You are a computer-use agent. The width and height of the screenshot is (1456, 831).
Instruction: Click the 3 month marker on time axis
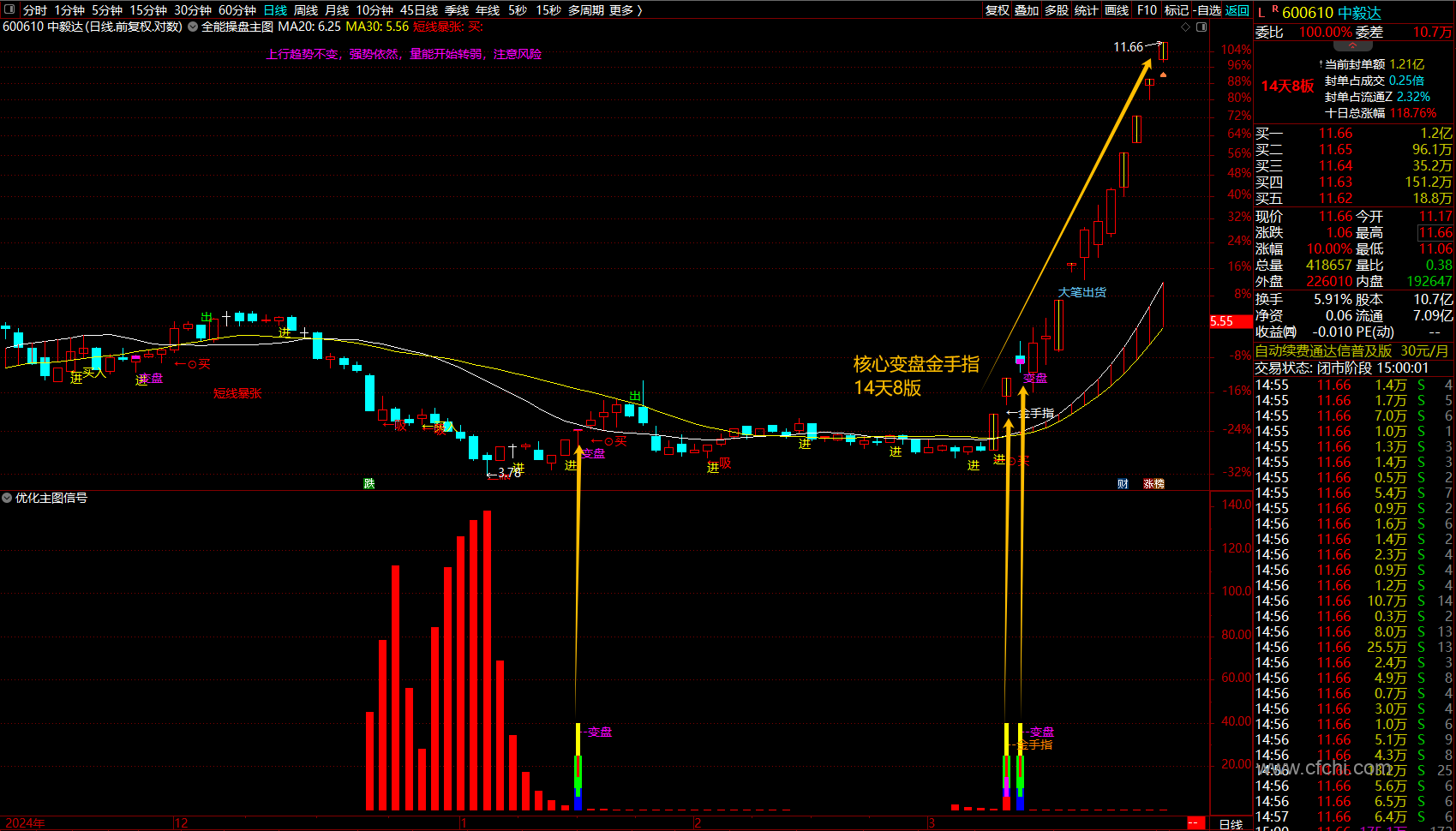(x=931, y=823)
